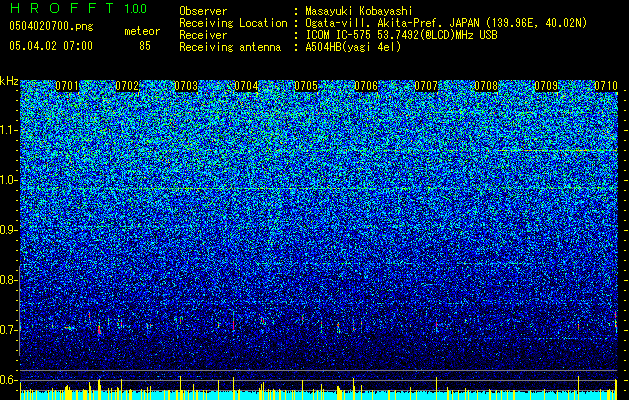Click the 0706 time marker
This screenshot has width=629, height=400.
point(366,86)
